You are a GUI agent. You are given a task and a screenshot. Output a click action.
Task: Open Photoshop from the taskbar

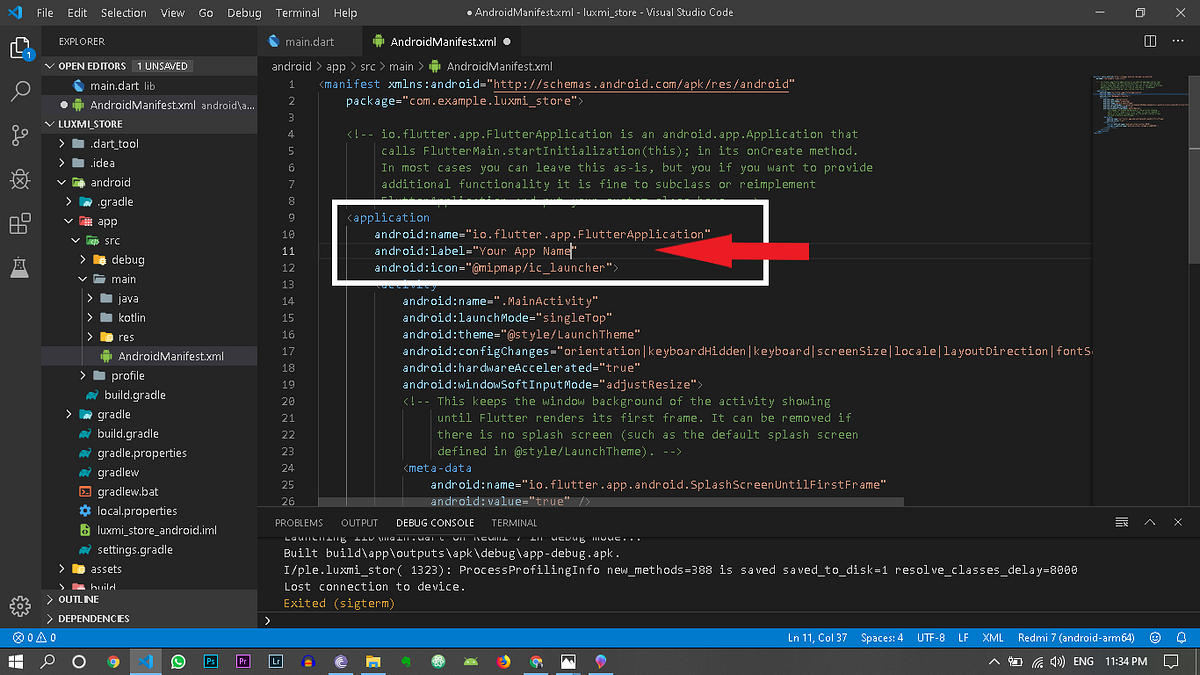[209, 661]
